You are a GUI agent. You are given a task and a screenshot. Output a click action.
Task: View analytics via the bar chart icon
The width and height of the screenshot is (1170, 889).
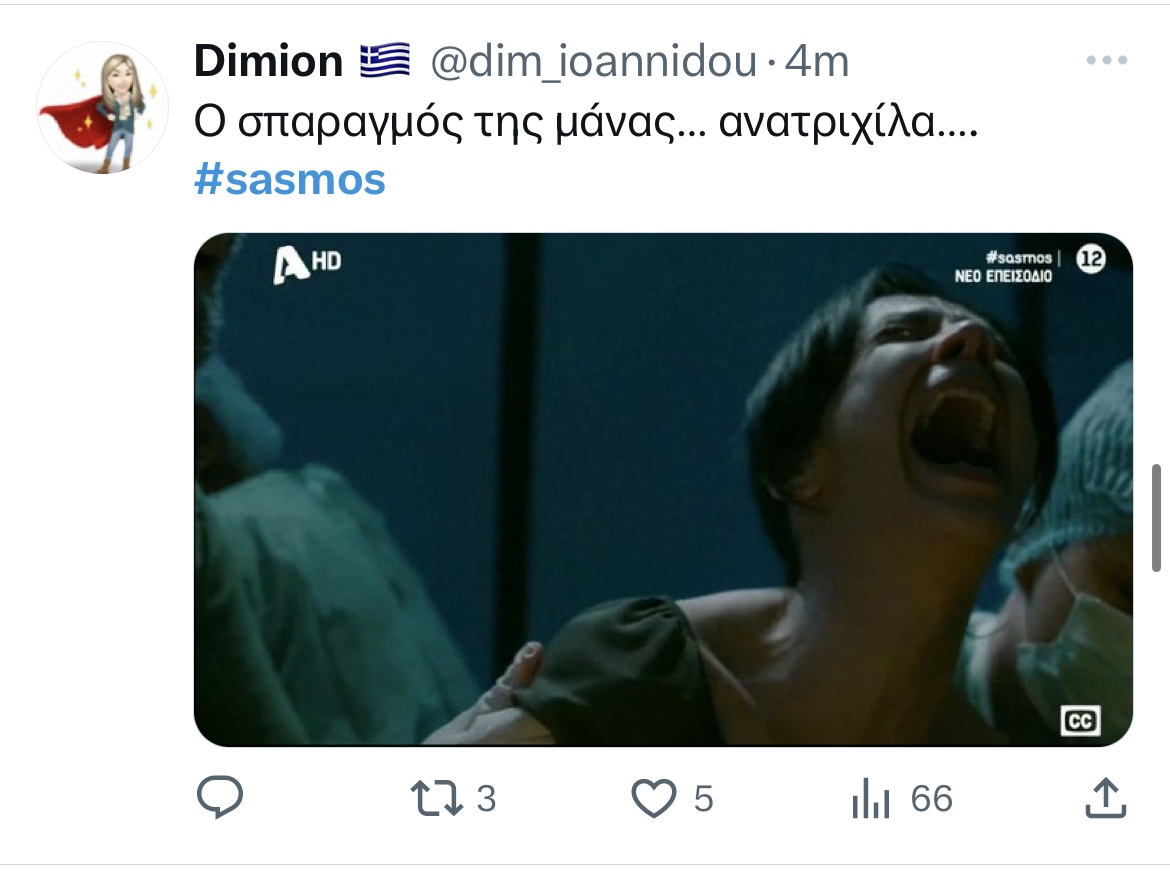point(871,798)
